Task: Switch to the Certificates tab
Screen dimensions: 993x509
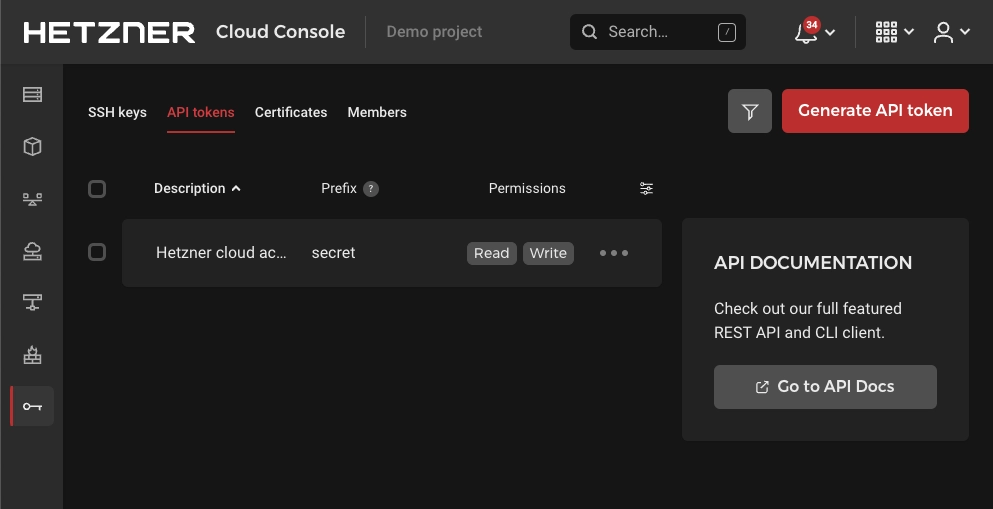Action: [x=291, y=112]
